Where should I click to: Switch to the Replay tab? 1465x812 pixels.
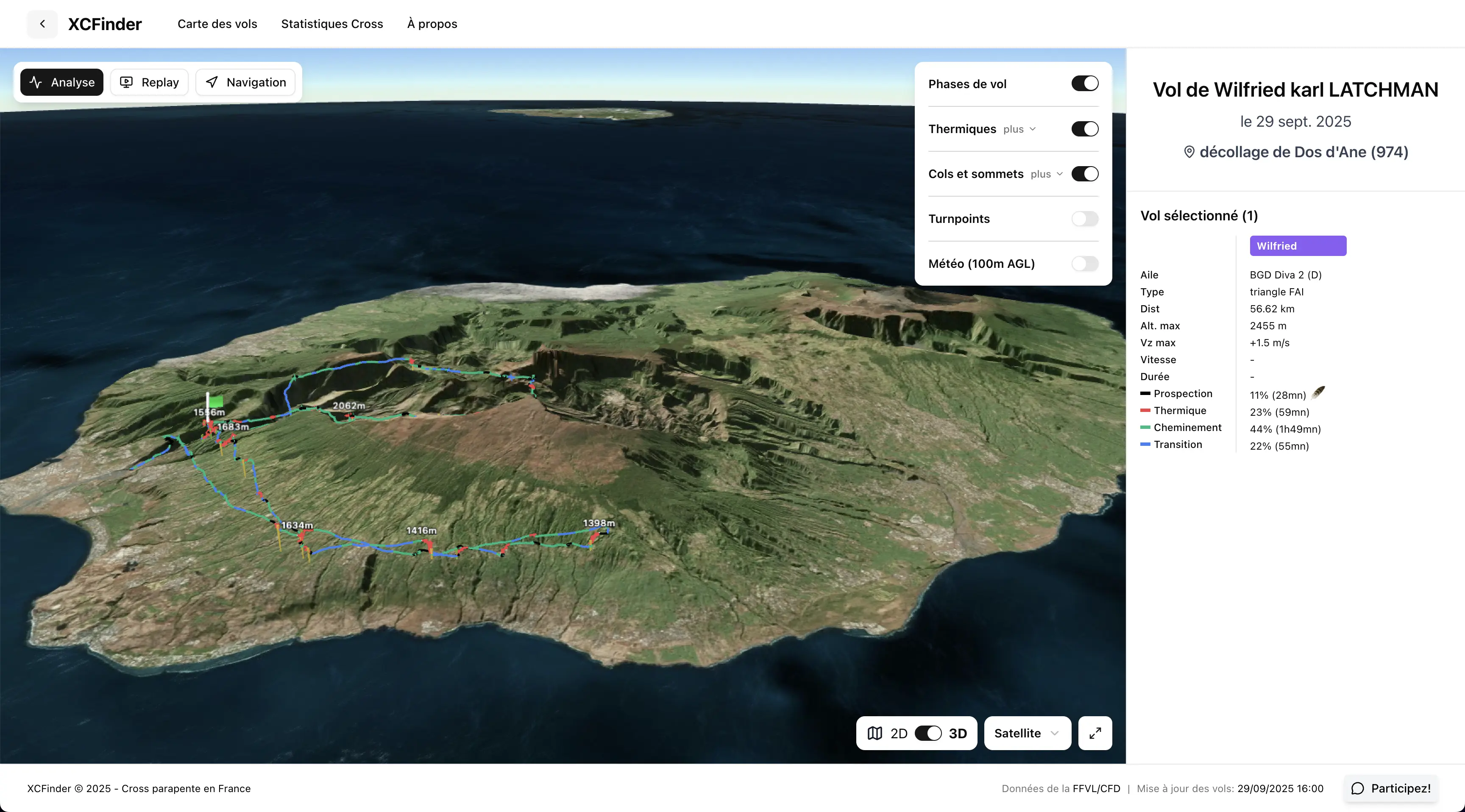[150, 83]
